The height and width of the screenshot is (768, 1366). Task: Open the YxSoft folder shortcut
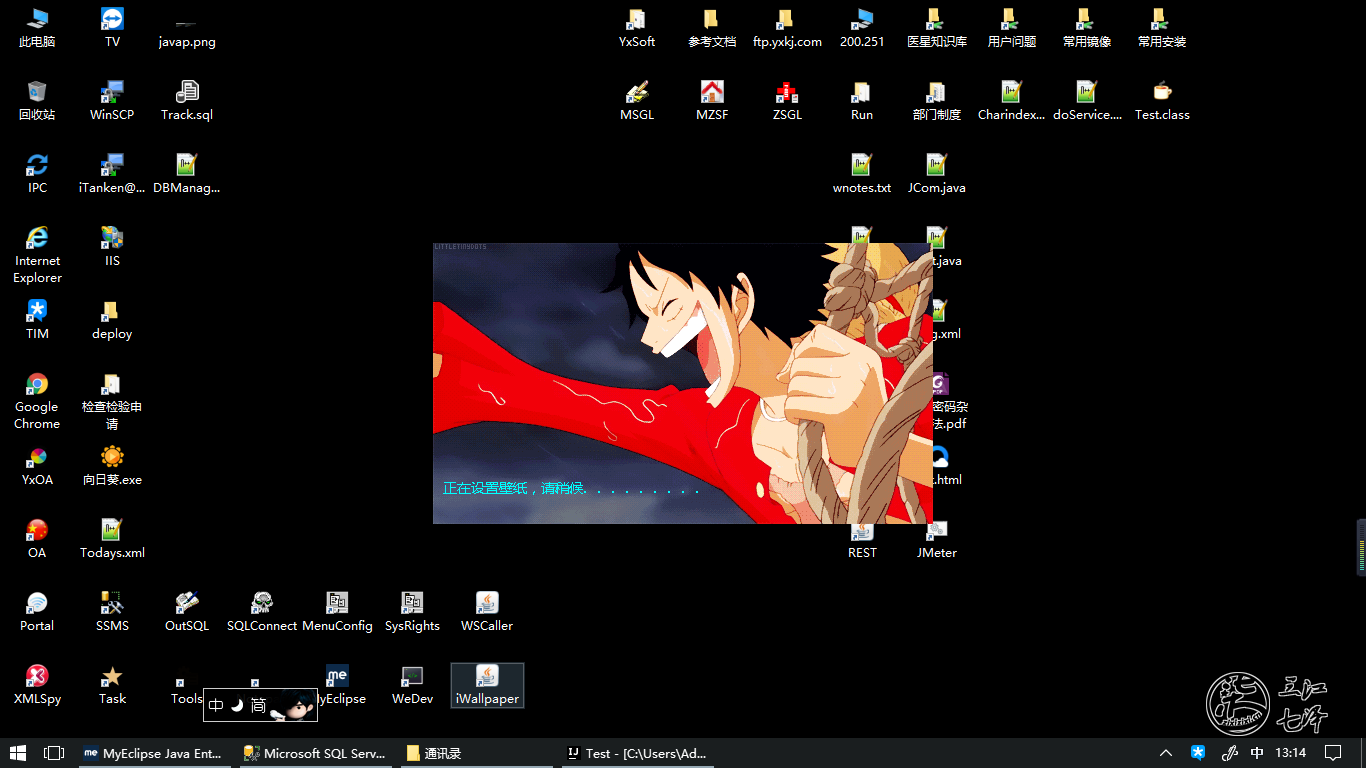click(x=637, y=28)
